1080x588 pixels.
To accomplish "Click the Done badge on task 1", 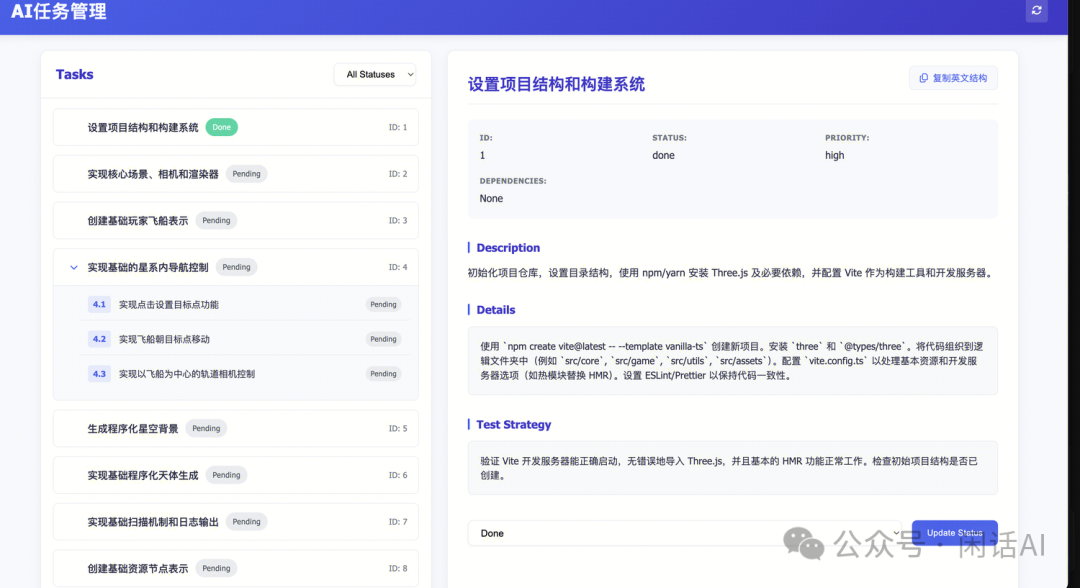I will 221,127.
